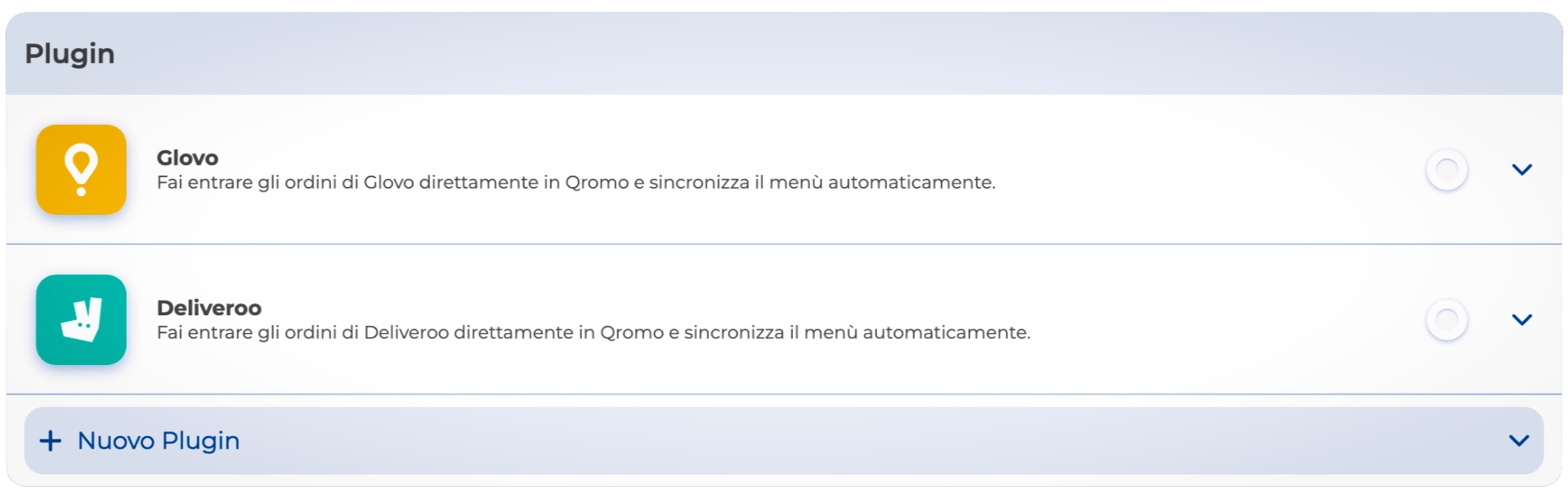Click the yellow Glovo logo icon
Viewport: 1568px width, 495px height.
coord(81,170)
